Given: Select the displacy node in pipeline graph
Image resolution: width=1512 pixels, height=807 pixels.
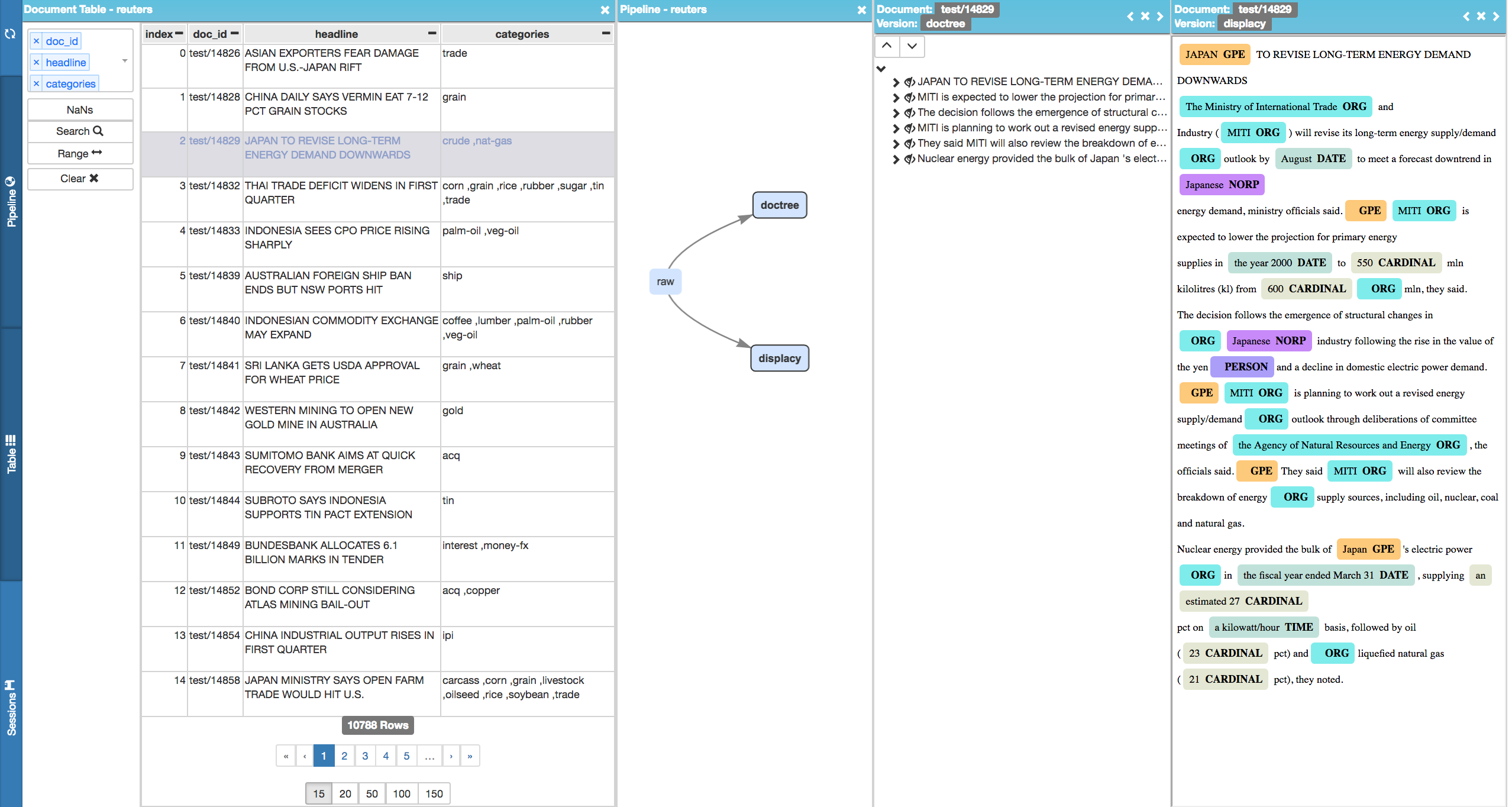Looking at the screenshot, I should [779, 359].
